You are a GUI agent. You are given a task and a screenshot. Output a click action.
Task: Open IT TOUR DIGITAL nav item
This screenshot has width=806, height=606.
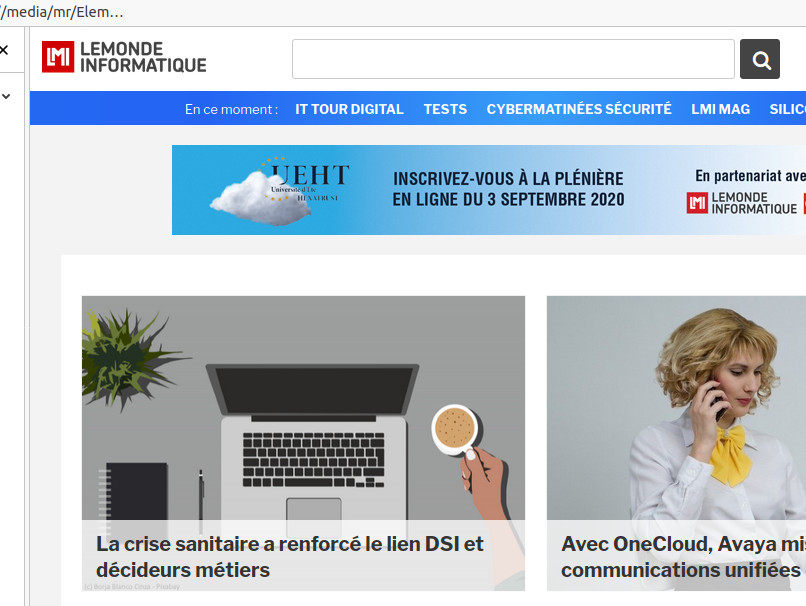coord(349,109)
